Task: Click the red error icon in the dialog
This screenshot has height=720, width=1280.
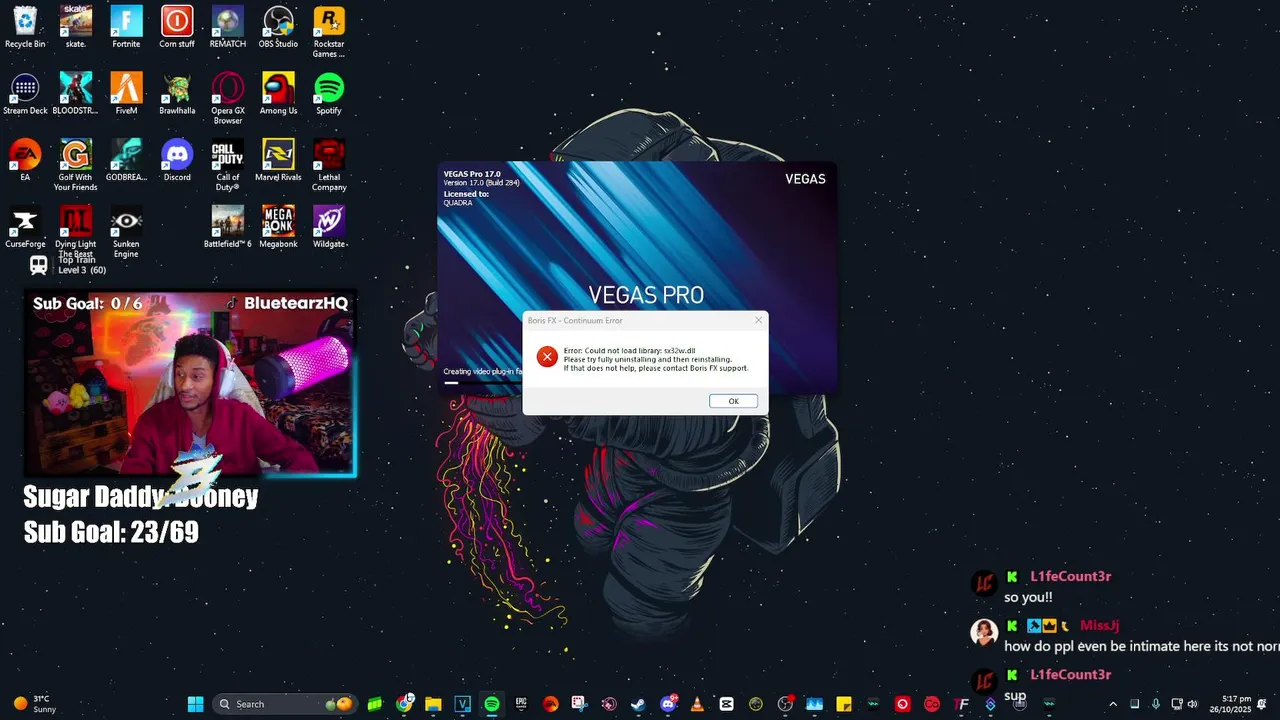Action: [547, 357]
